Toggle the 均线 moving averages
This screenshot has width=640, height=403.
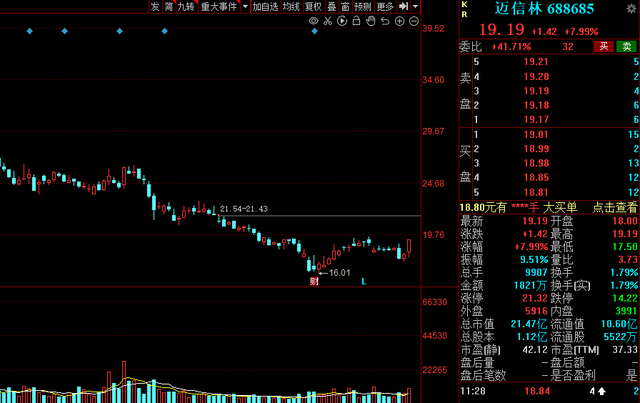(291, 7)
